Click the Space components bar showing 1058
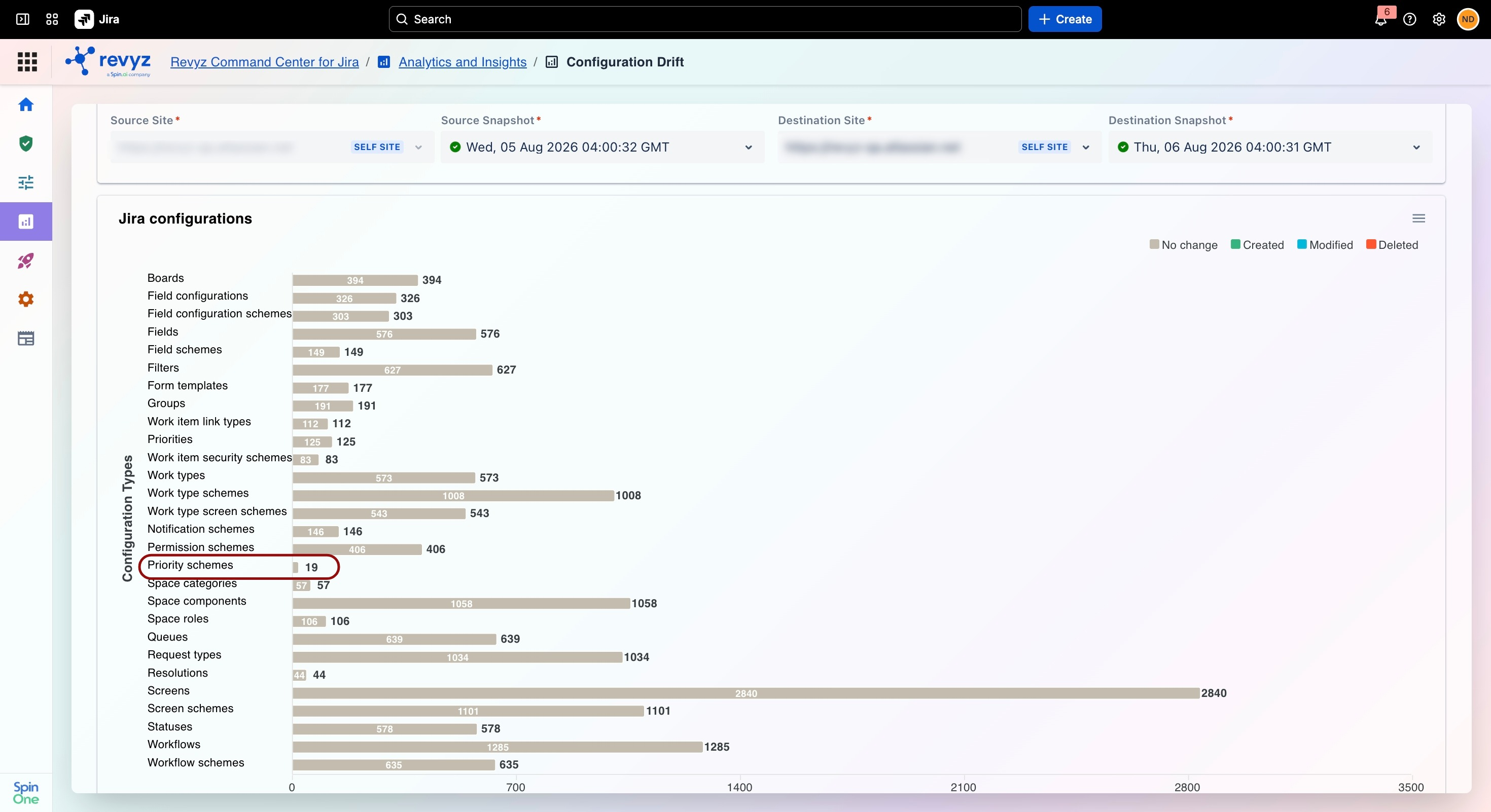The image size is (1491, 812). pos(461,603)
